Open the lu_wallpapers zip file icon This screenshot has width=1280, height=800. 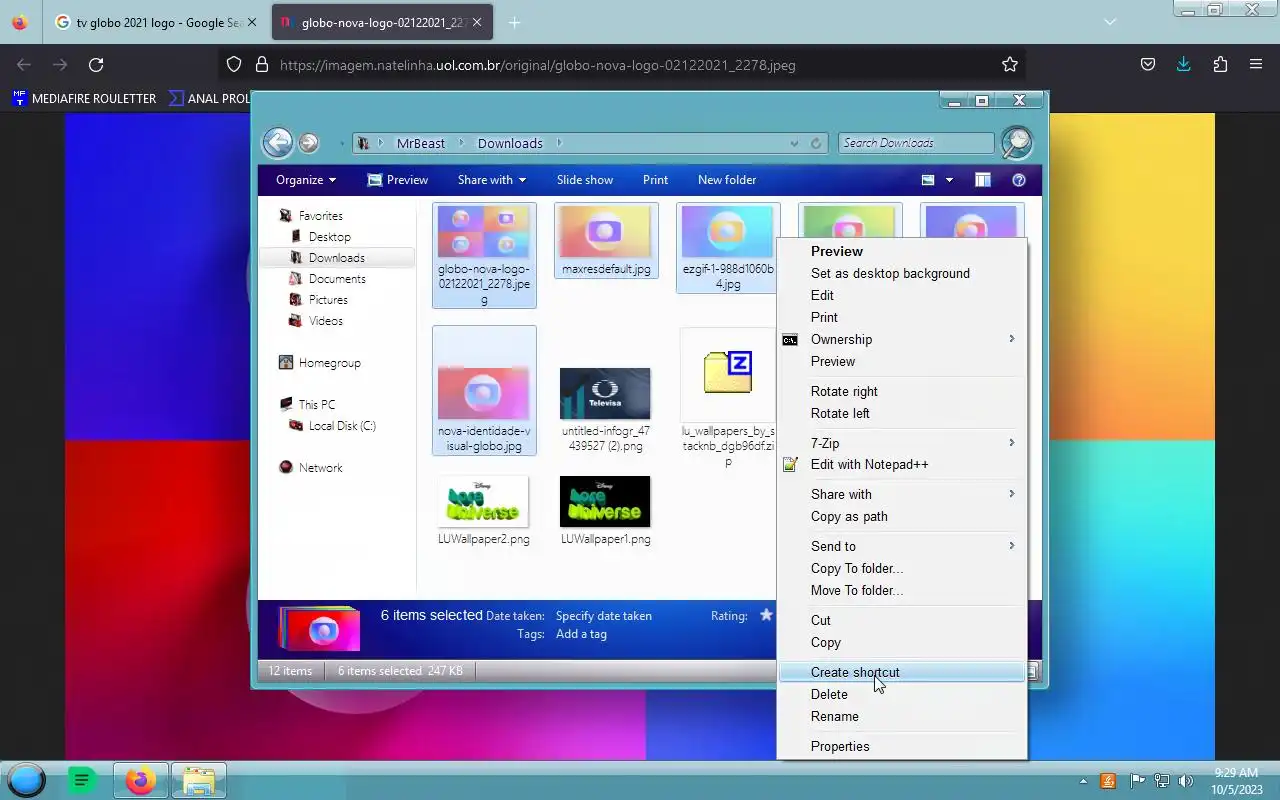click(x=728, y=373)
